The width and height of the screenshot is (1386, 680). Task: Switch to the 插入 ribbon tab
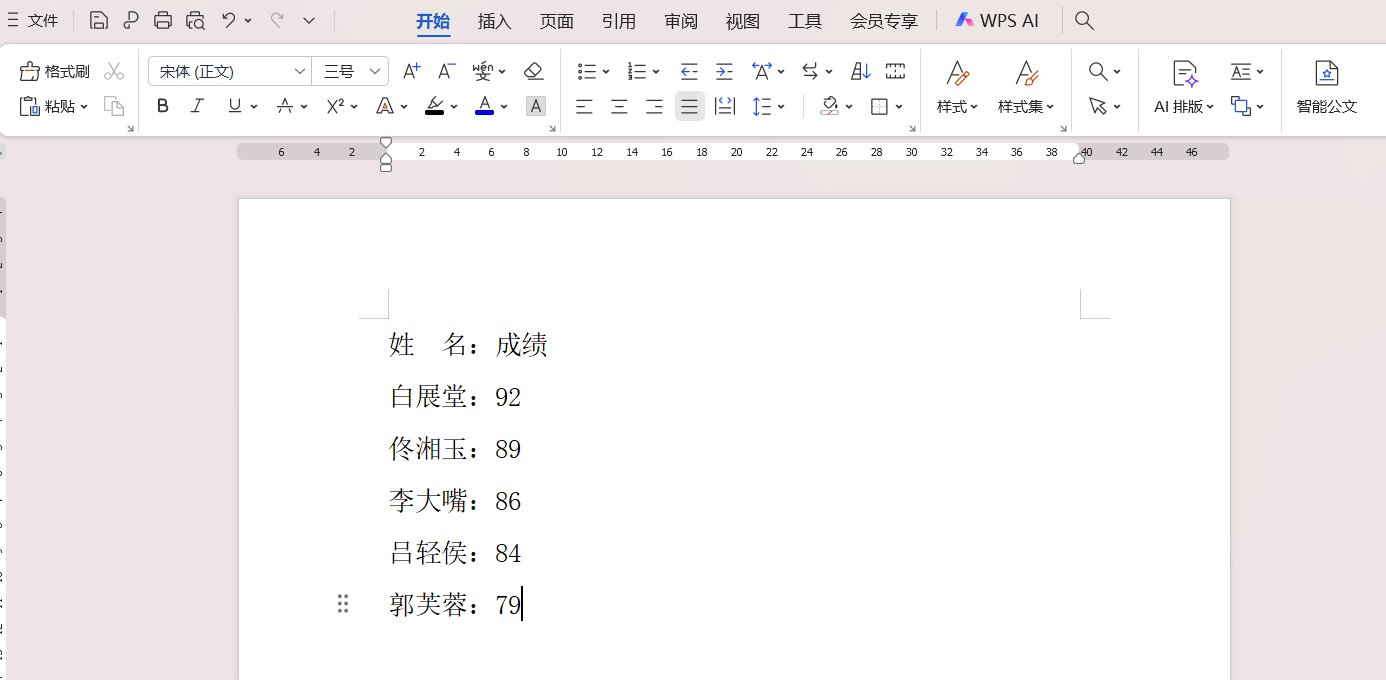[x=494, y=20]
